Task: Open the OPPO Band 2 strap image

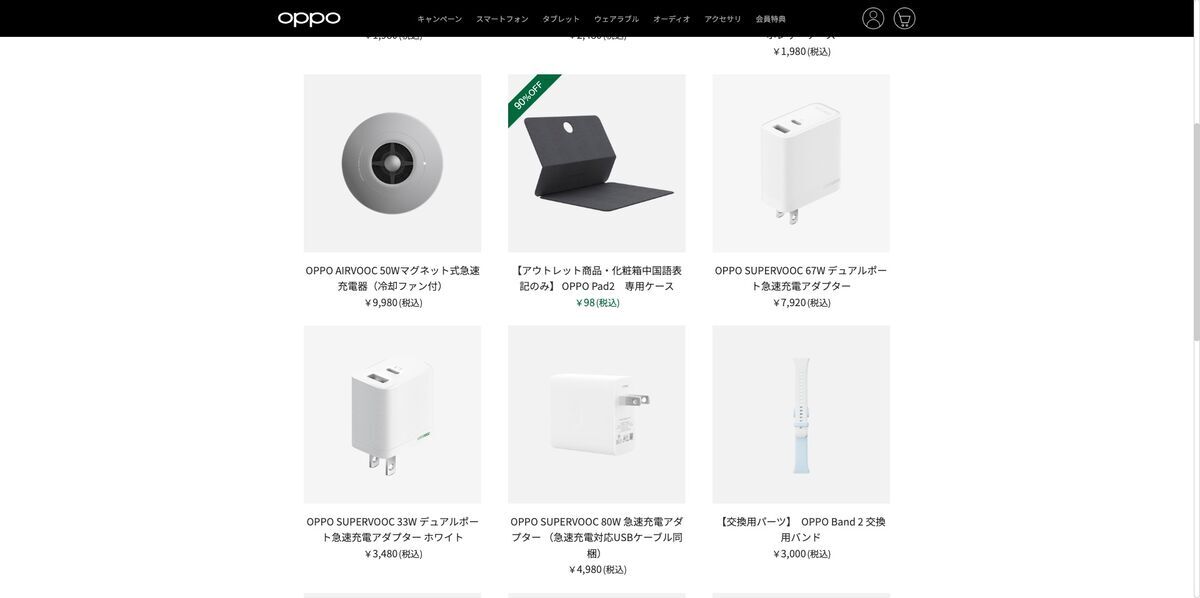Action: (801, 414)
